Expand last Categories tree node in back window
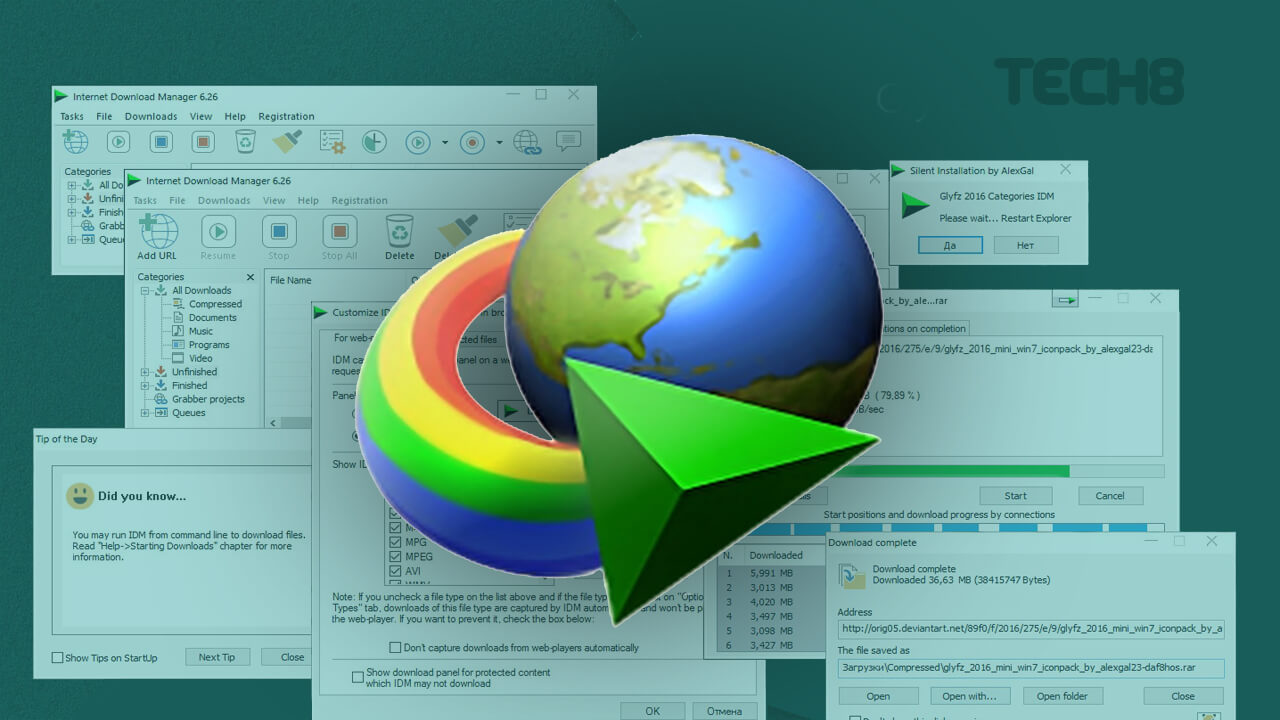 (72, 239)
